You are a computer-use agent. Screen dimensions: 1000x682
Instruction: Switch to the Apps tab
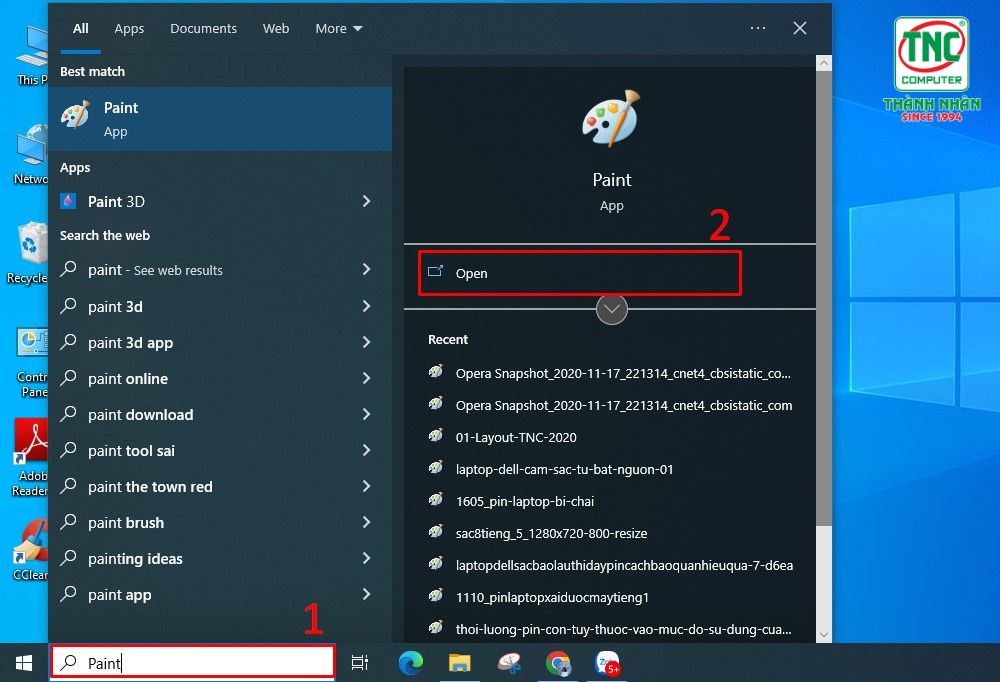click(x=129, y=29)
